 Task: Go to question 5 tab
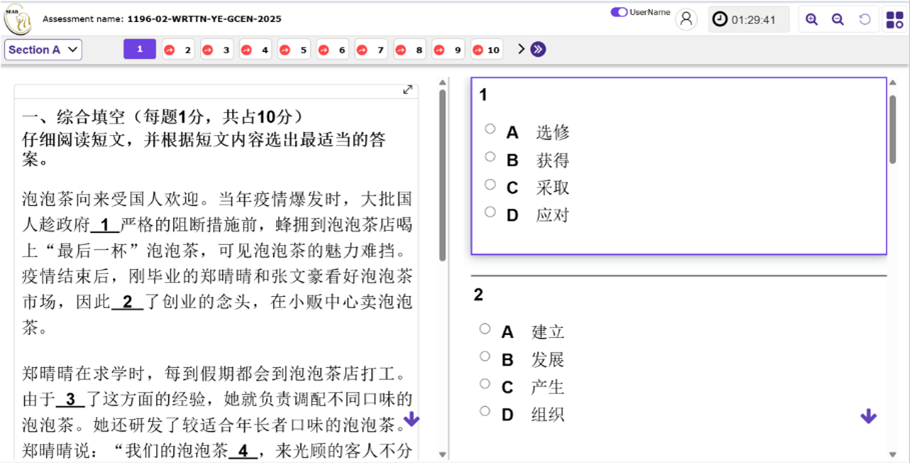(294, 50)
